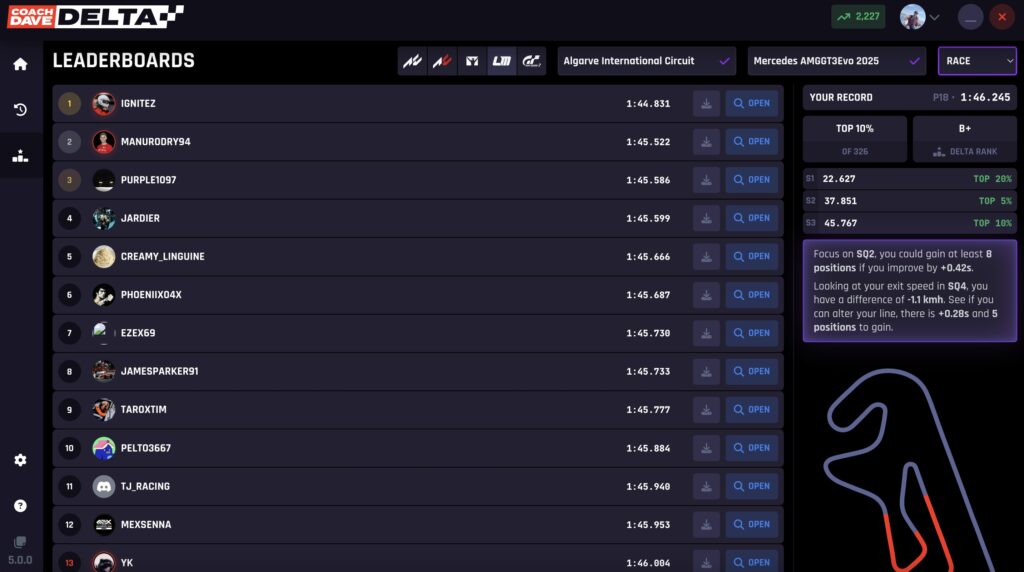1024x572 pixels.
Task: Open the user profile avatar menu
Action: click(x=919, y=17)
